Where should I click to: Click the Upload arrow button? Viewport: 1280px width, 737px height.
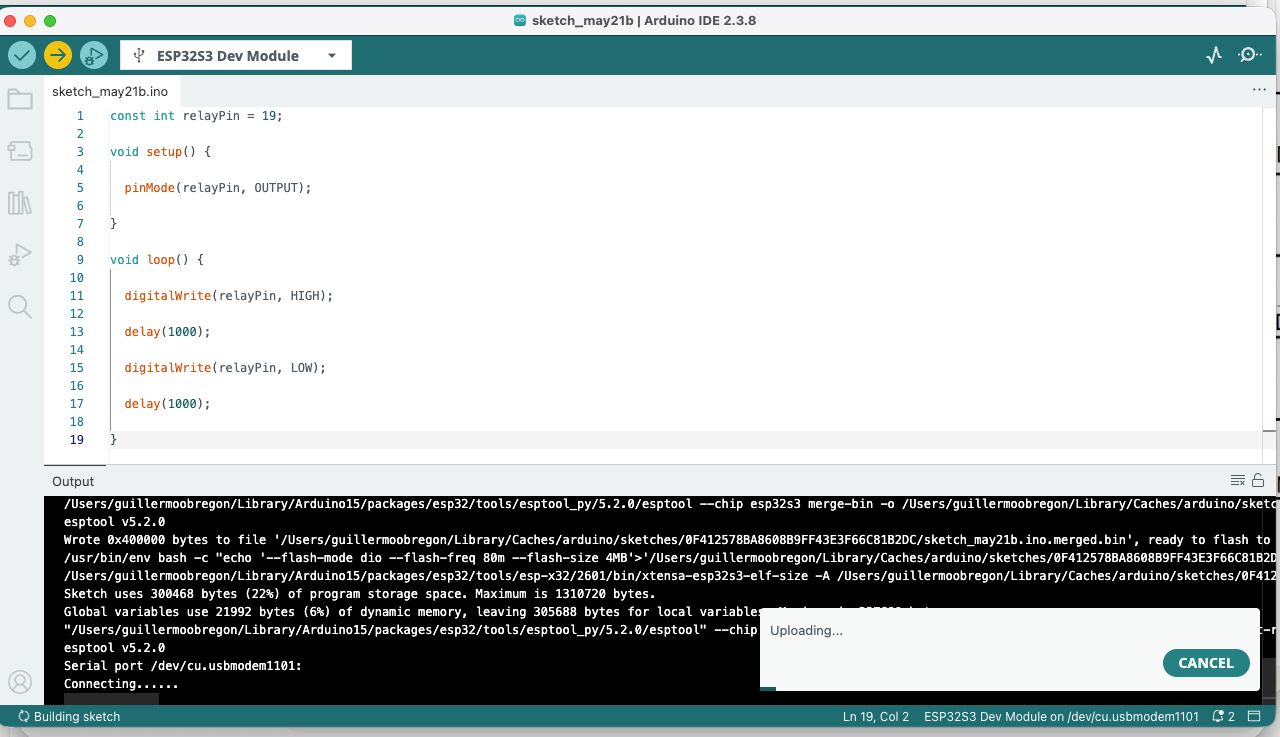pos(58,55)
